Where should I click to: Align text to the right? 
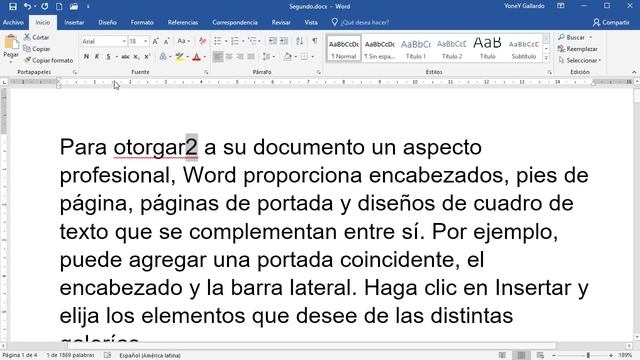pos(240,57)
